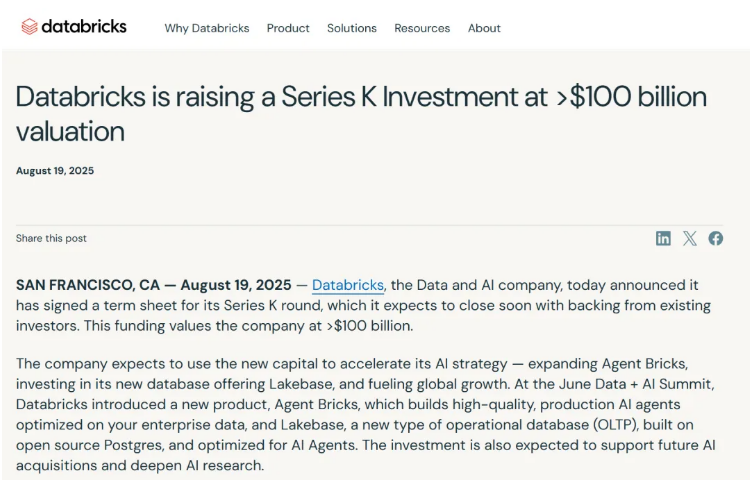The height and width of the screenshot is (489, 750).
Task: Click the date below the headline
Action: click(55, 171)
